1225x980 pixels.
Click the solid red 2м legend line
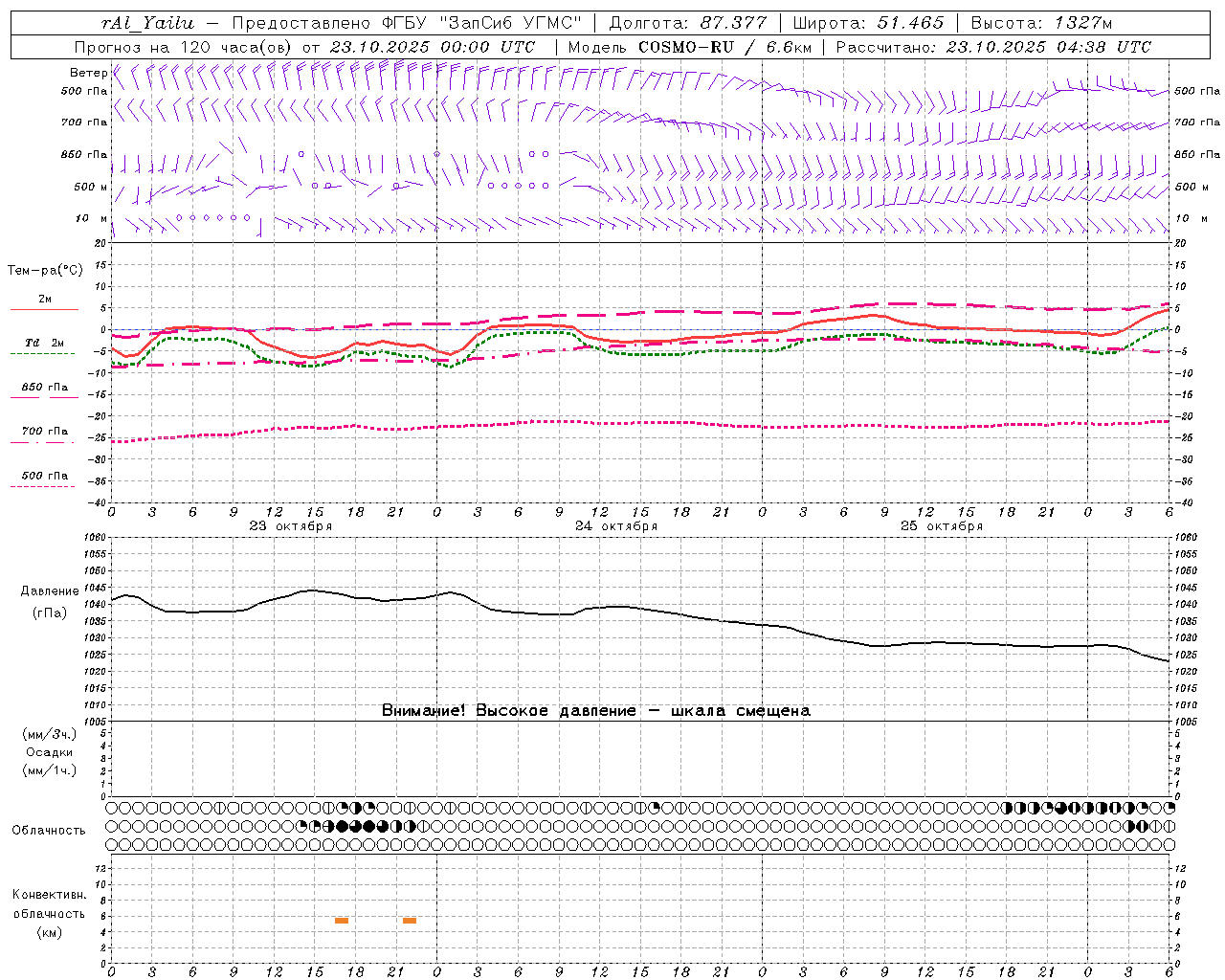44,309
